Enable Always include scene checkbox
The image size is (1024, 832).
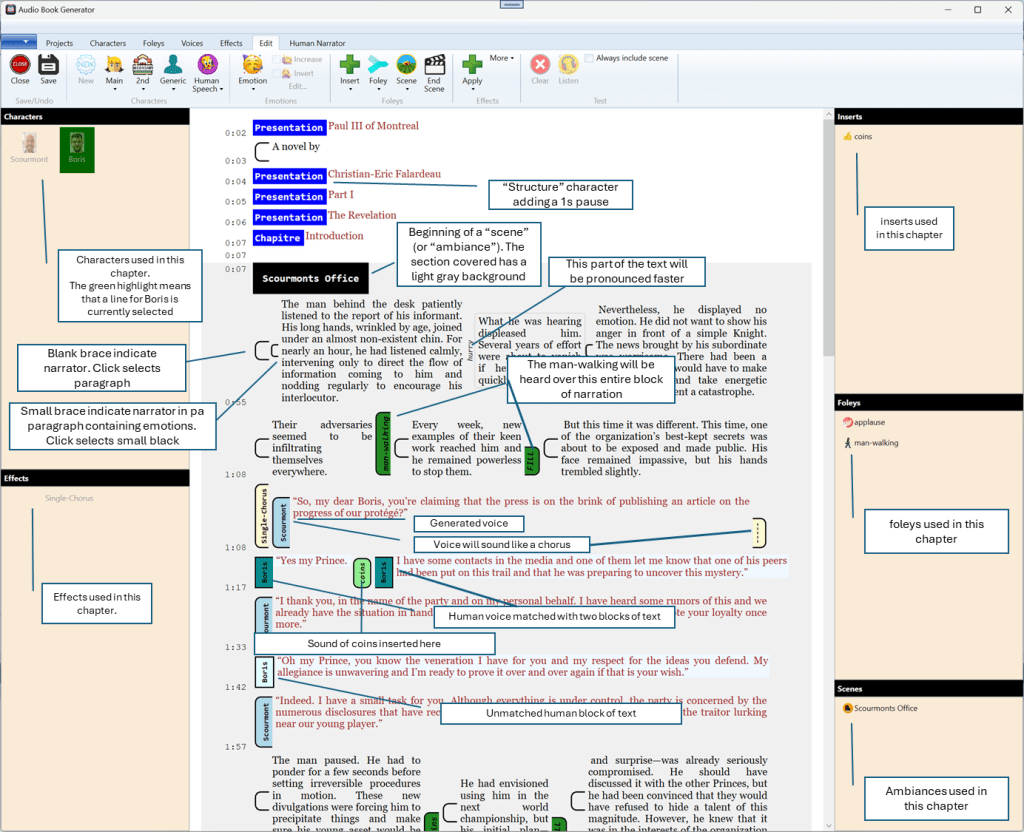(589, 58)
